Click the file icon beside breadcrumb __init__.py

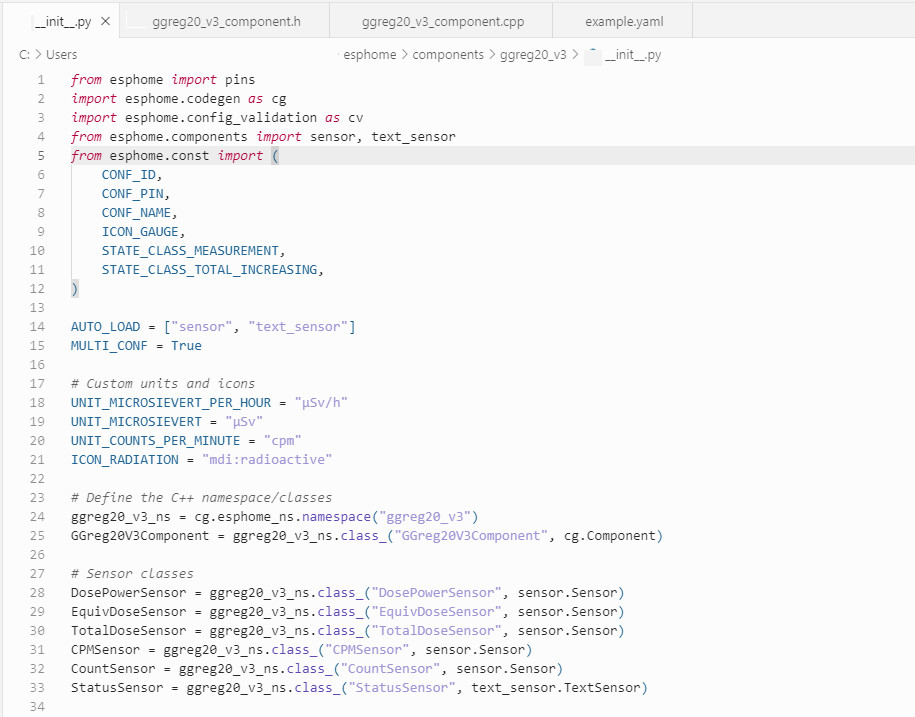(592, 55)
